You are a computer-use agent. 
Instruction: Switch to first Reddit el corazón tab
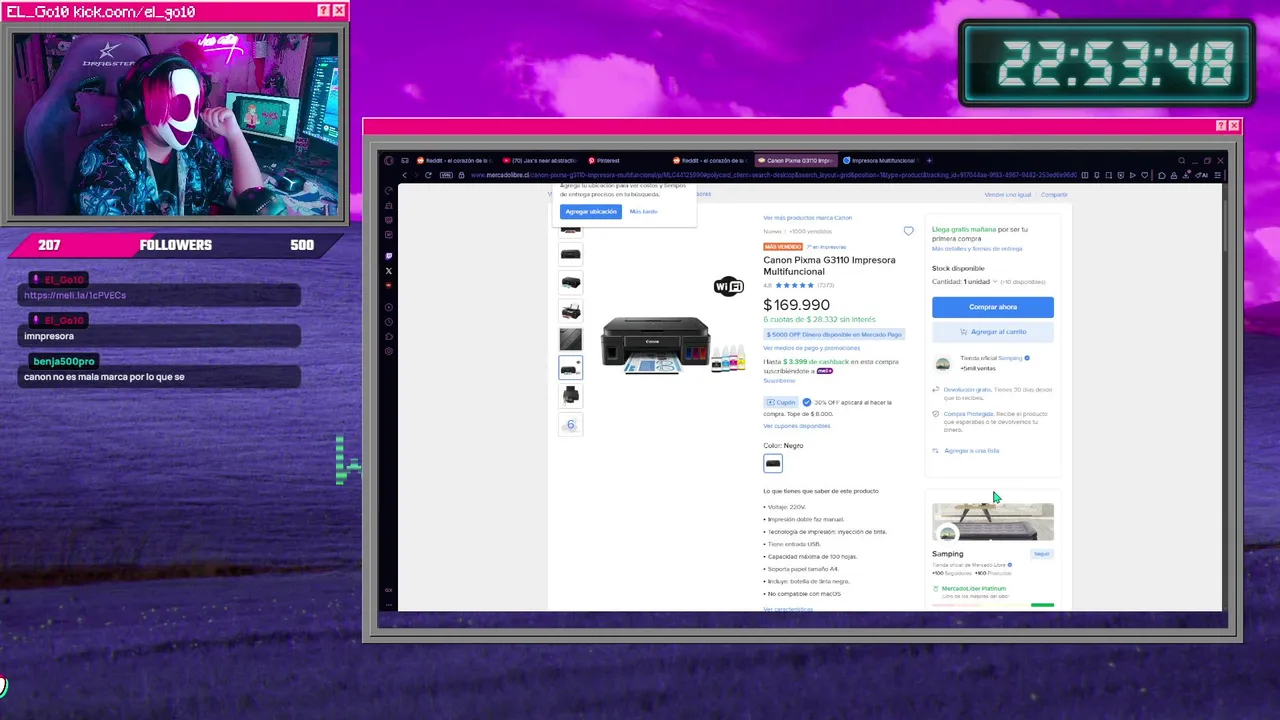(x=454, y=160)
